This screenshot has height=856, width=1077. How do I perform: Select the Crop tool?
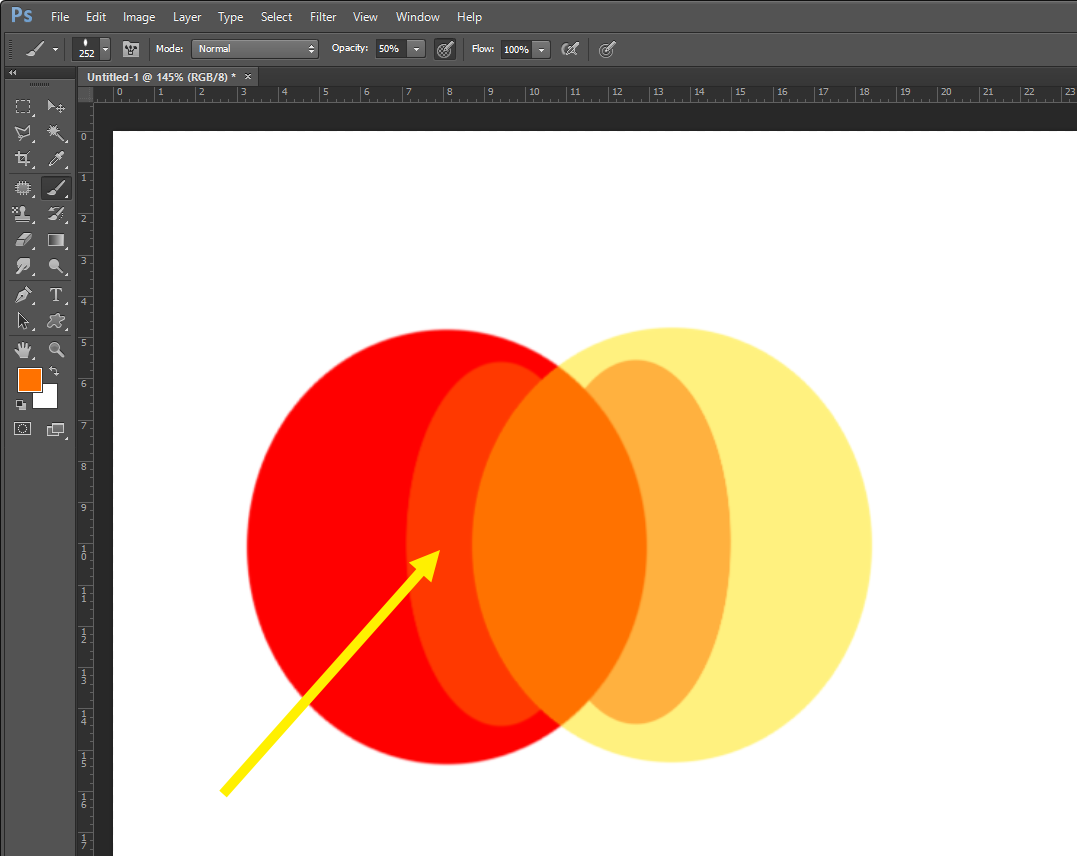(x=23, y=159)
